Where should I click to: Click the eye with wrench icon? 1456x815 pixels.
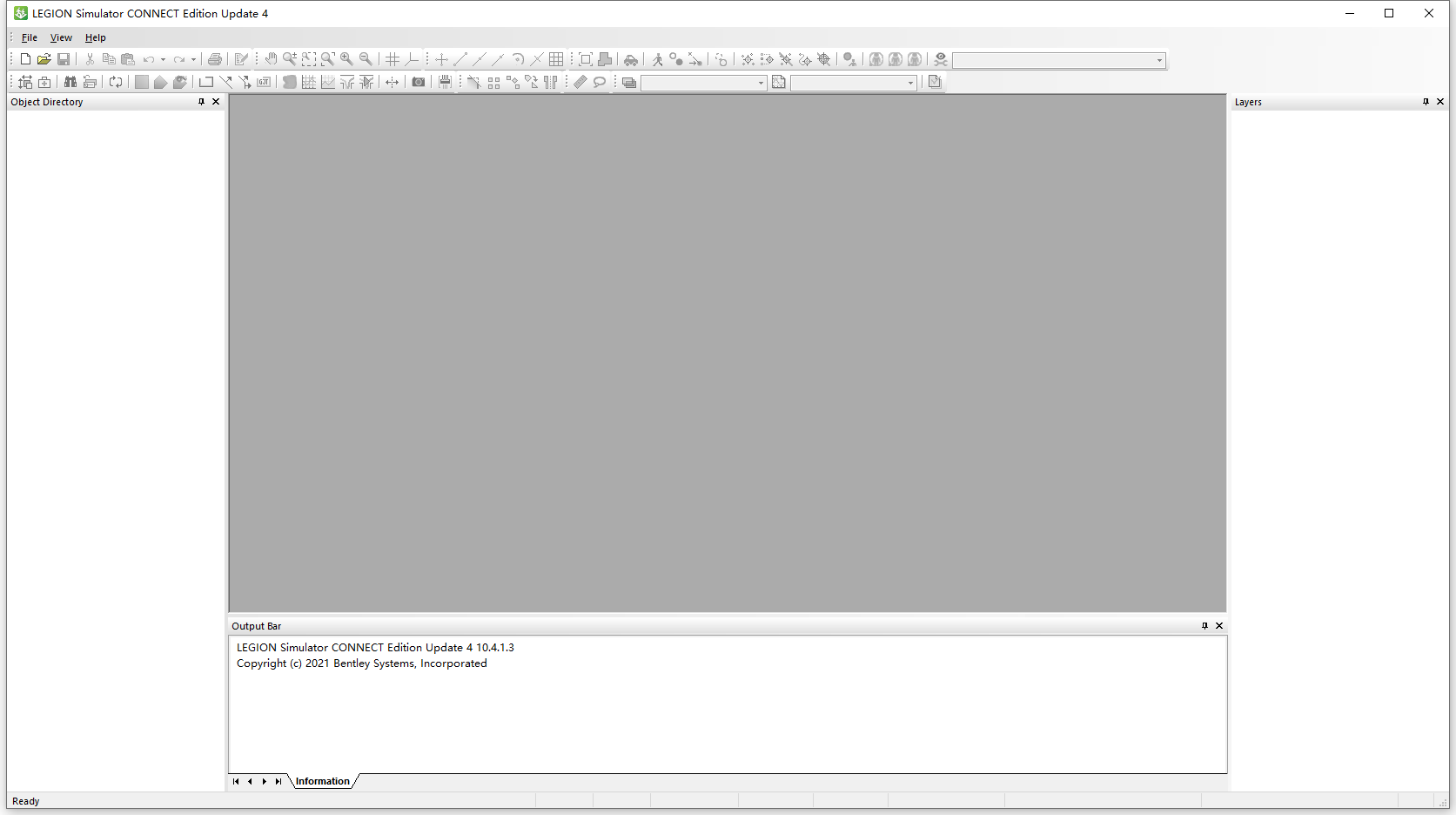pyautogui.click(x=941, y=59)
